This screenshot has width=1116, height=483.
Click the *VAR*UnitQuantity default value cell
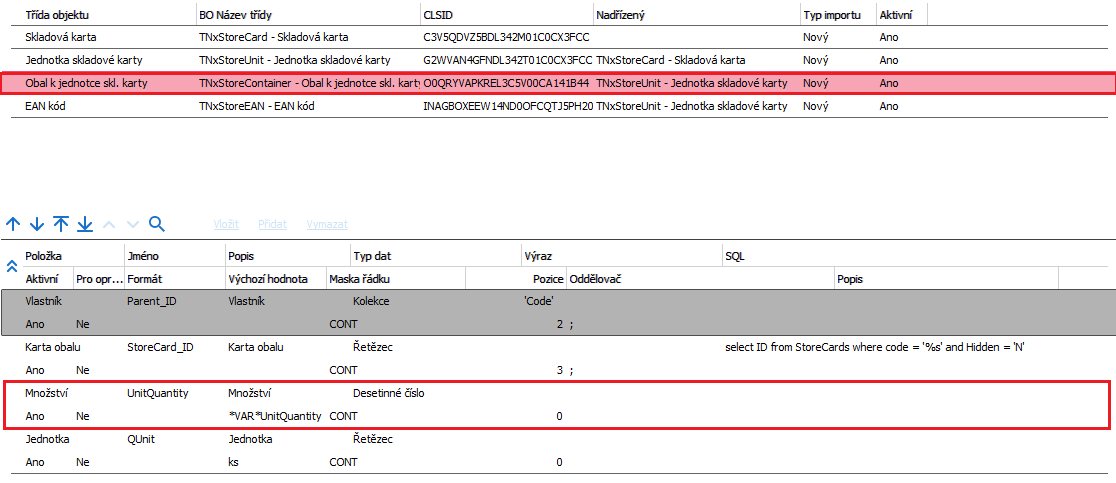point(274,416)
